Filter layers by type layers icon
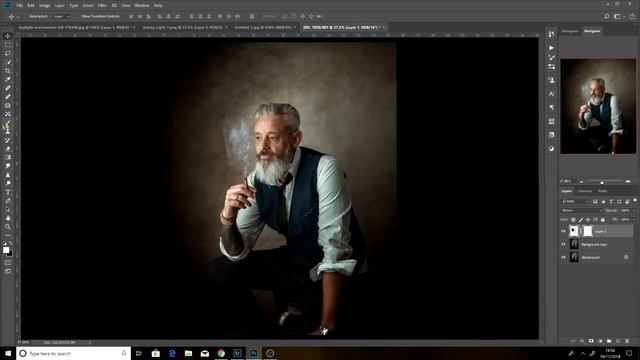The height and width of the screenshot is (360, 640). 611,202
